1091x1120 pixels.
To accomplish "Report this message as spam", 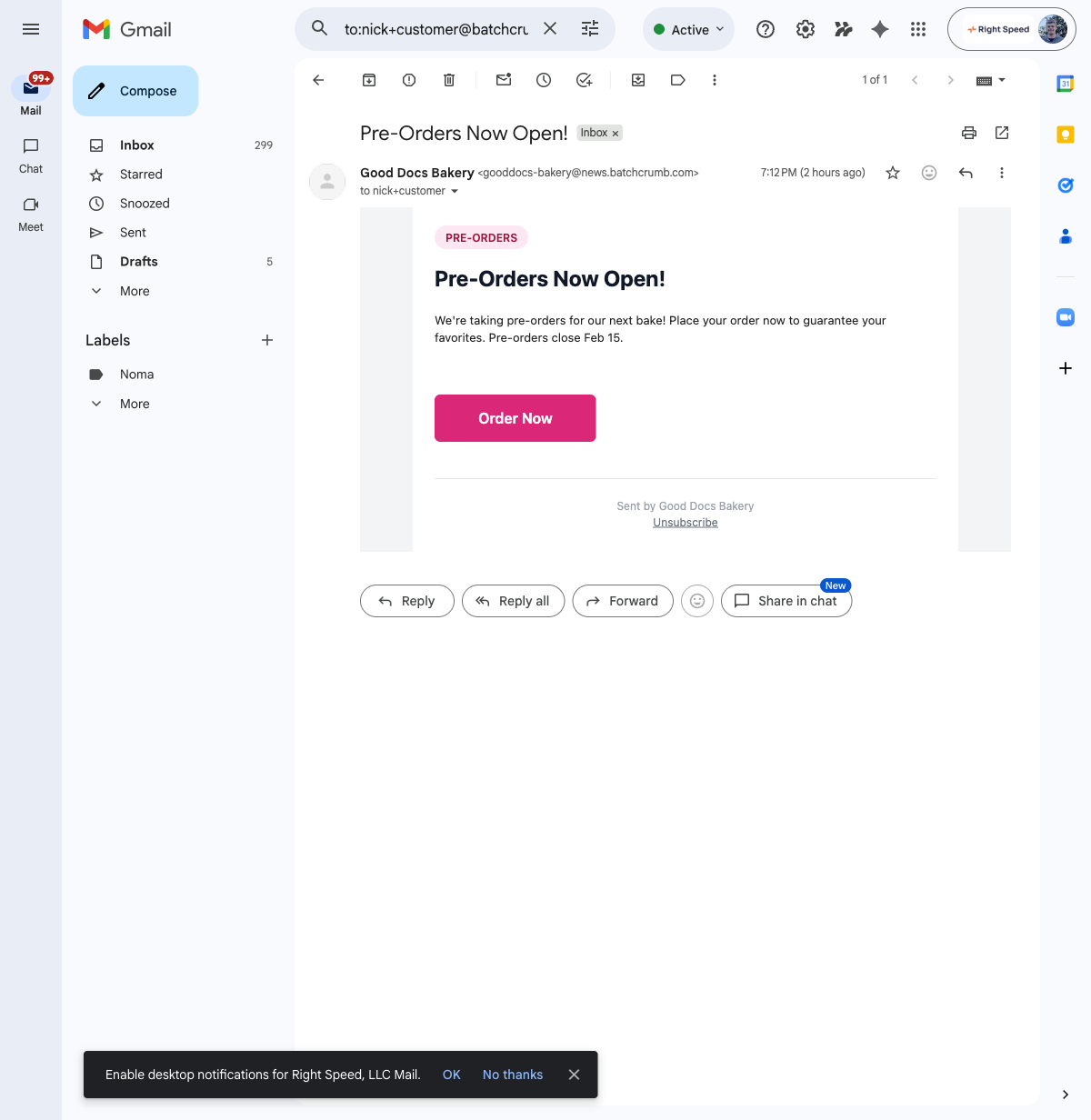I will coord(408,80).
